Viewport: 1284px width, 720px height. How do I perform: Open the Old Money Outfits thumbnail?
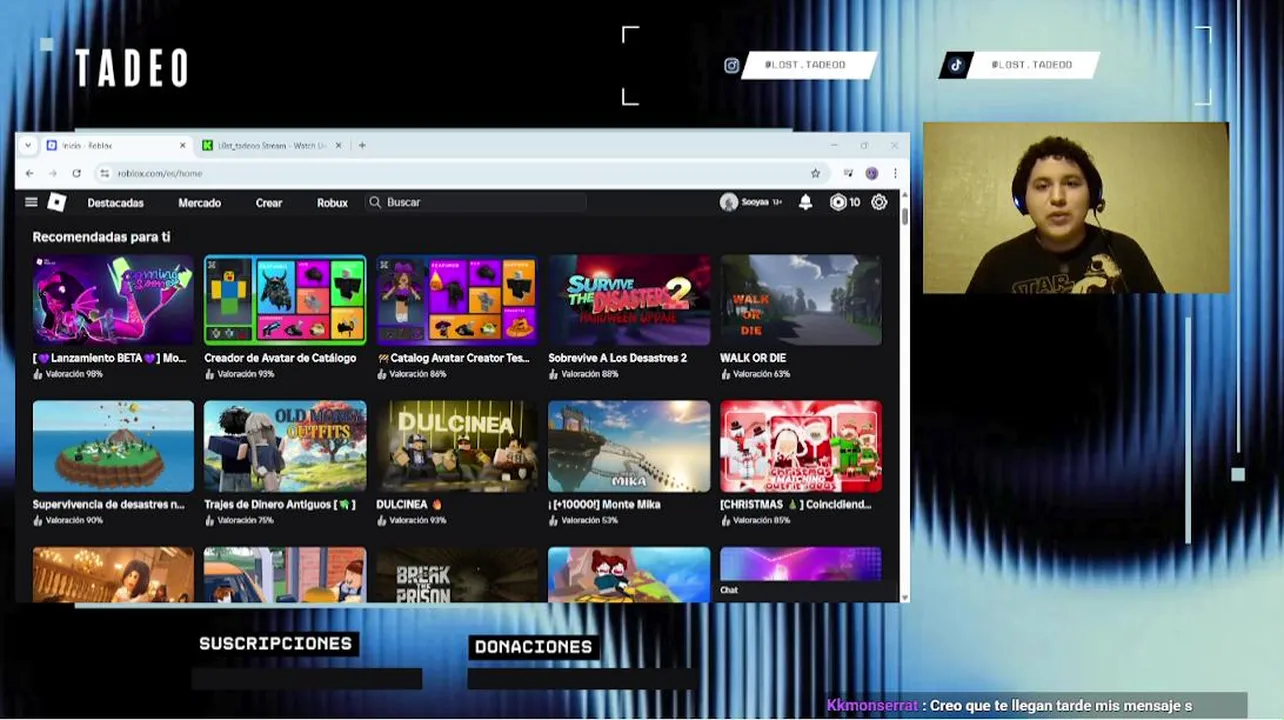tap(285, 446)
